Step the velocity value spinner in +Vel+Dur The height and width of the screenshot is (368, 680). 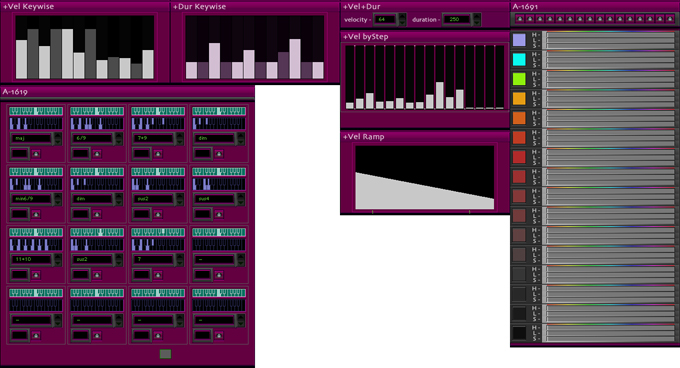pyautogui.click(x=402, y=20)
